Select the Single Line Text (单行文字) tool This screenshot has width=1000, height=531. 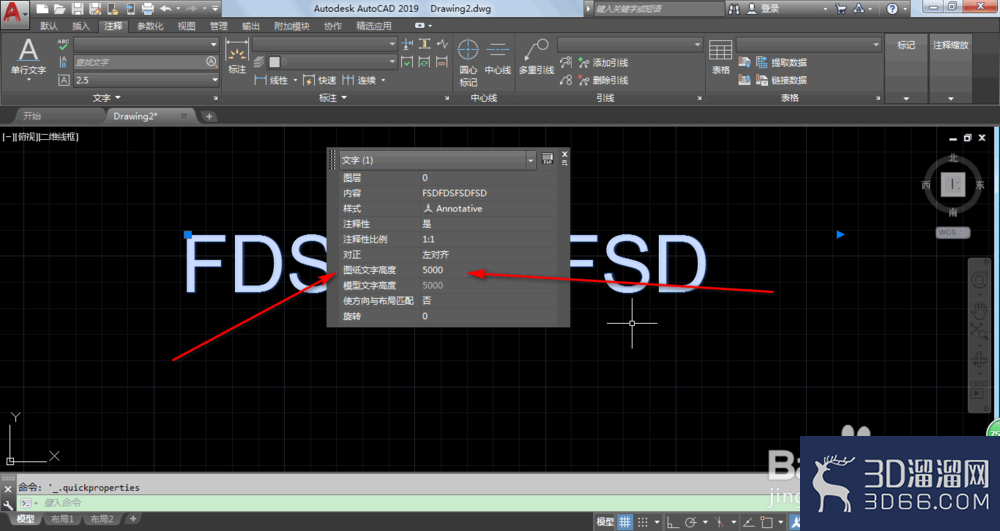(28, 57)
